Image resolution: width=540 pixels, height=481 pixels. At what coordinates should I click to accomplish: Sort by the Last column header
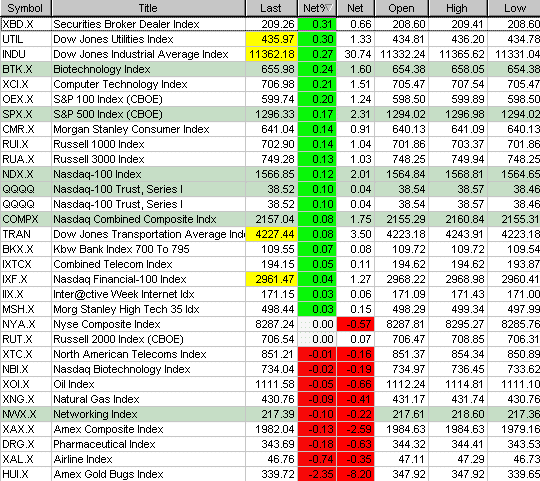271,8
